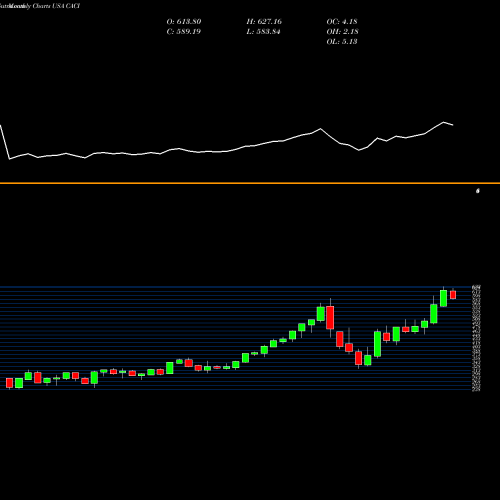Click the high value 'H: 627.16'
This screenshot has width=500, height=500.
[x=264, y=22]
